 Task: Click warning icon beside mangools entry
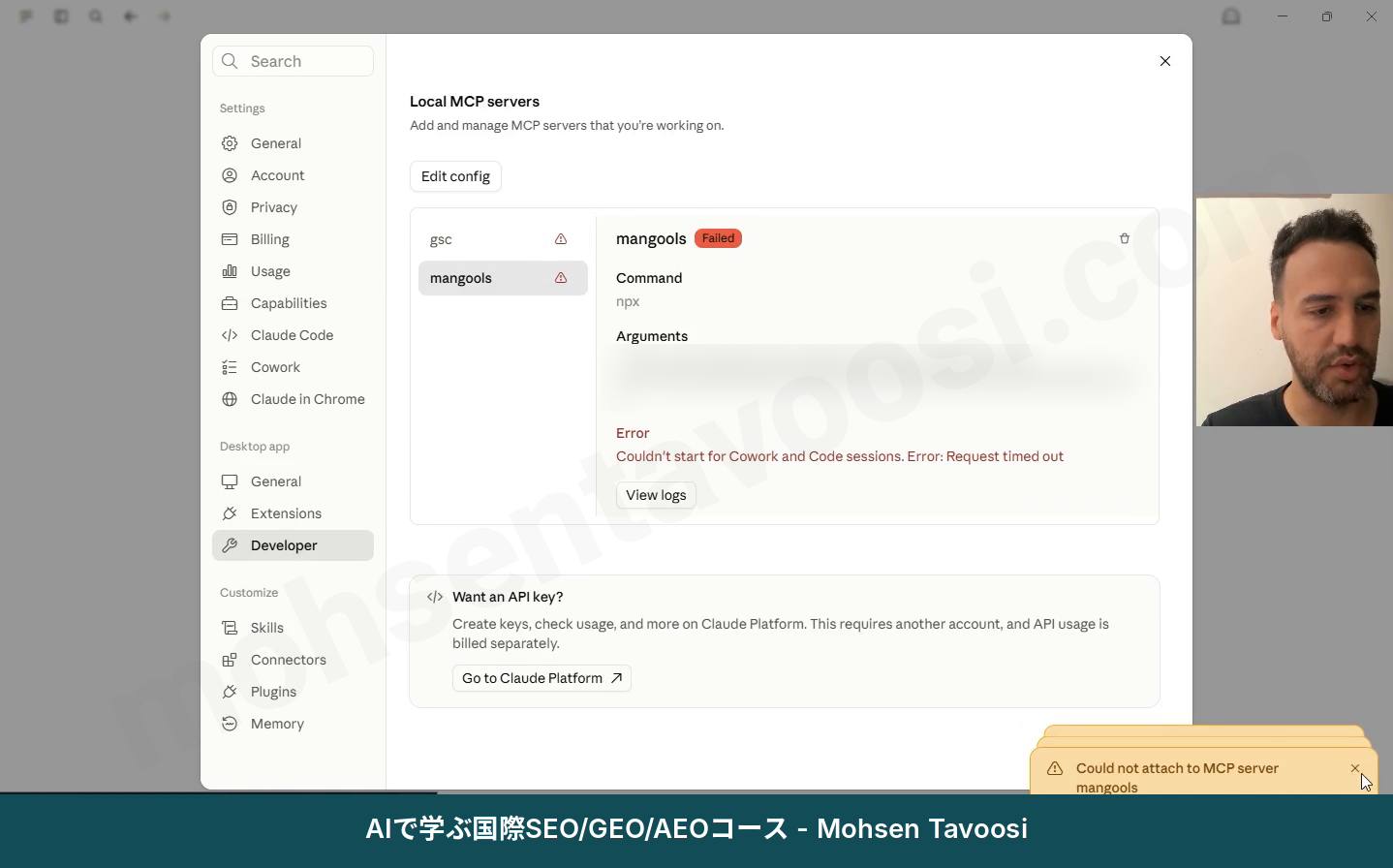pos(561,278)
